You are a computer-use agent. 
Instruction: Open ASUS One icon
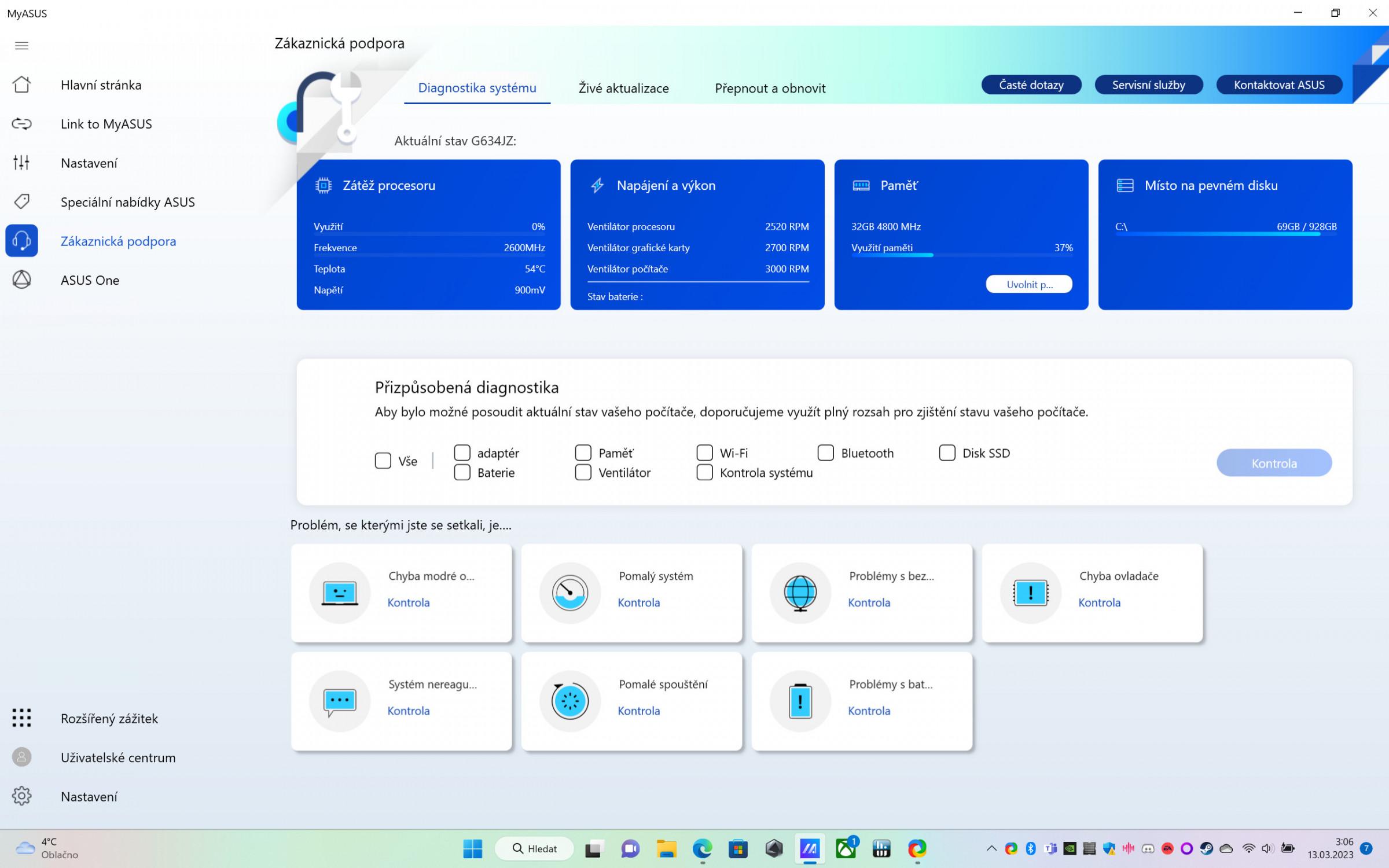[21, 279]
